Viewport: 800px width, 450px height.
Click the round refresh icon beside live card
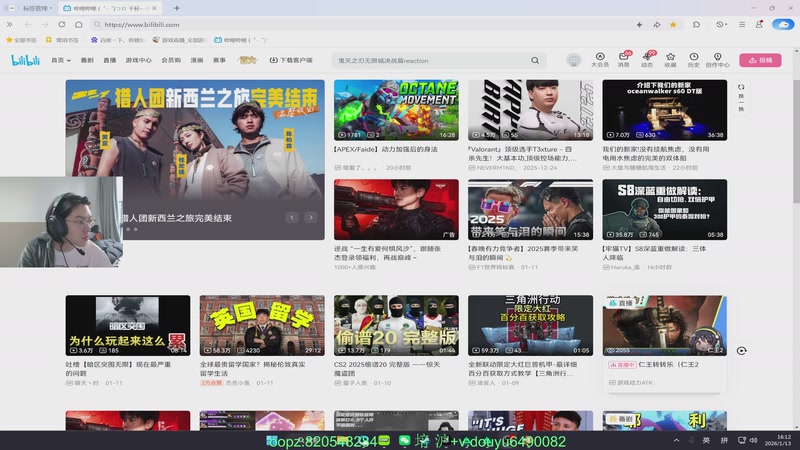741,351
